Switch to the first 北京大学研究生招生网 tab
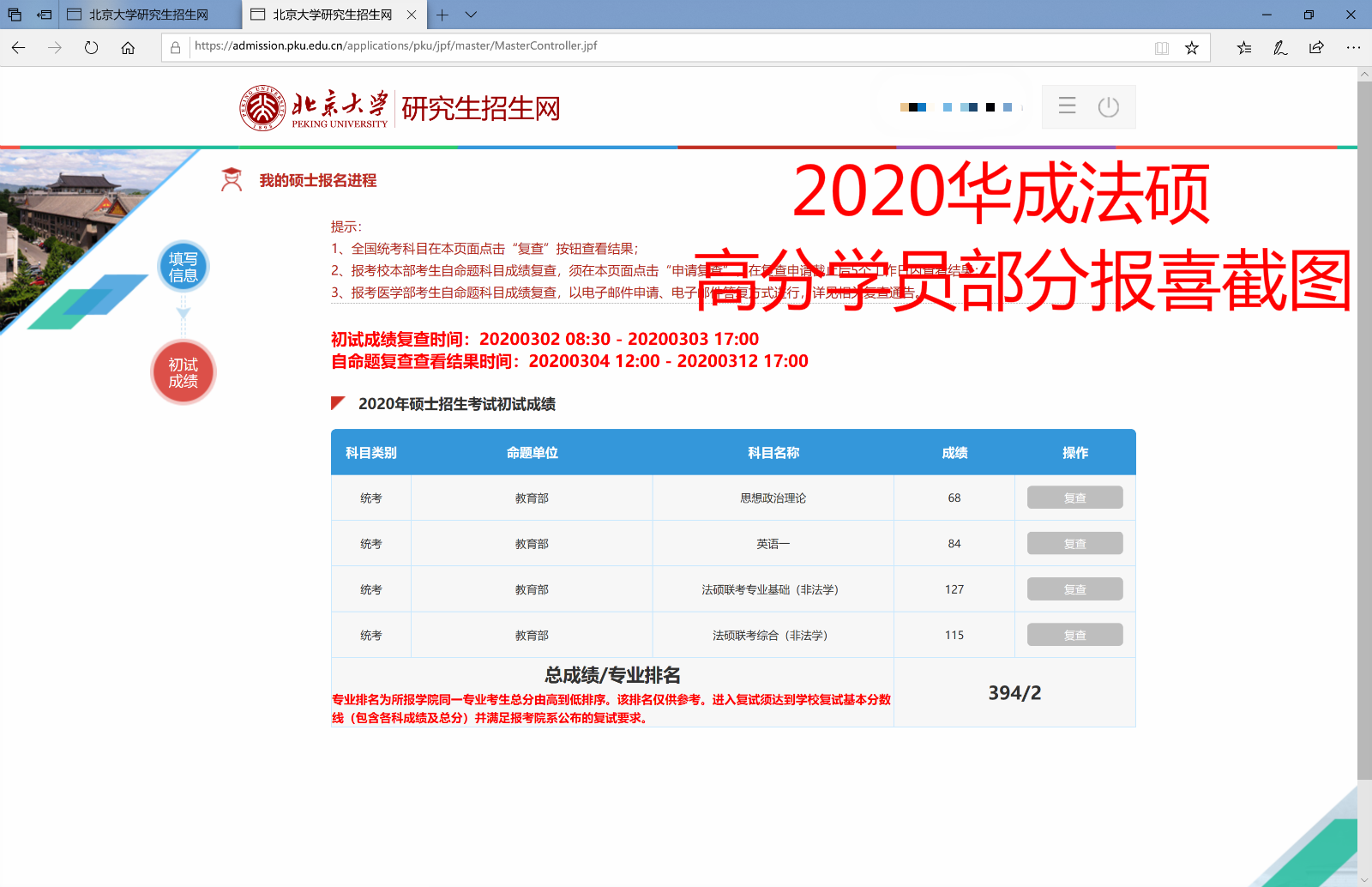This screenshot has width=1372, height=887. (150, 15)
